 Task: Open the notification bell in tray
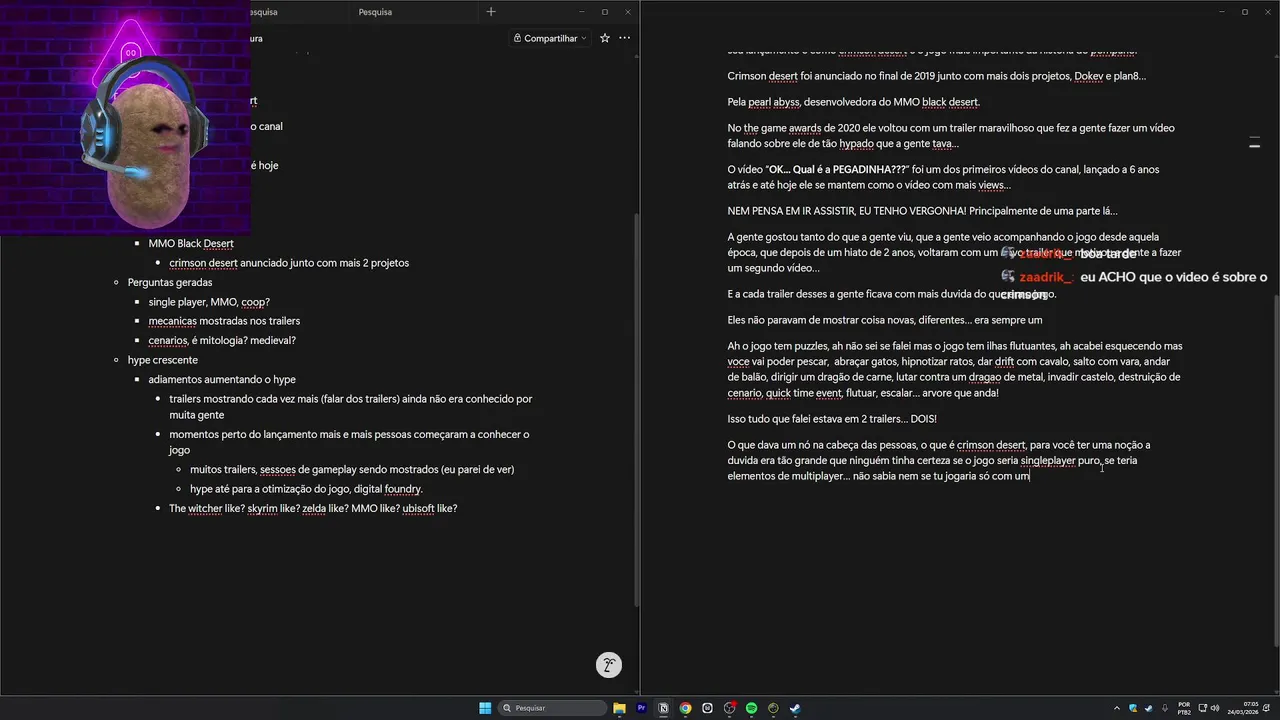click(x=1264, y=708)
